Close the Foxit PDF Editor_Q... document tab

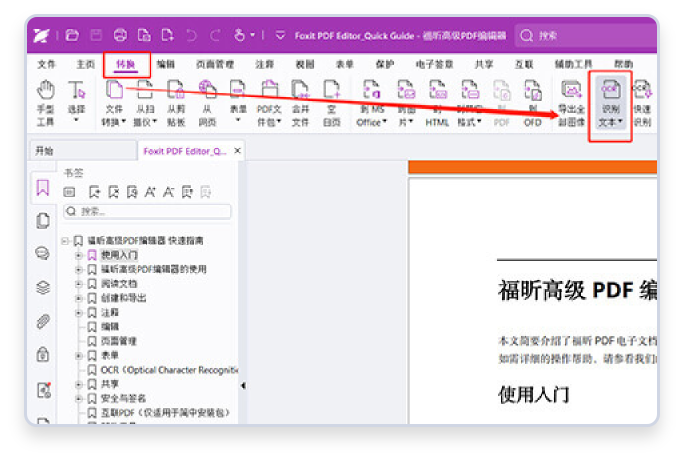click(238, 150)
